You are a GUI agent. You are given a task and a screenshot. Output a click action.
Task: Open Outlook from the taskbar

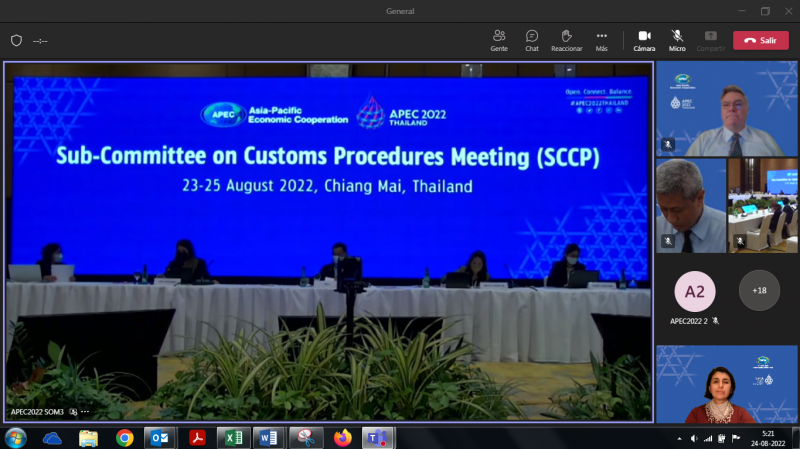coord(159,438)
